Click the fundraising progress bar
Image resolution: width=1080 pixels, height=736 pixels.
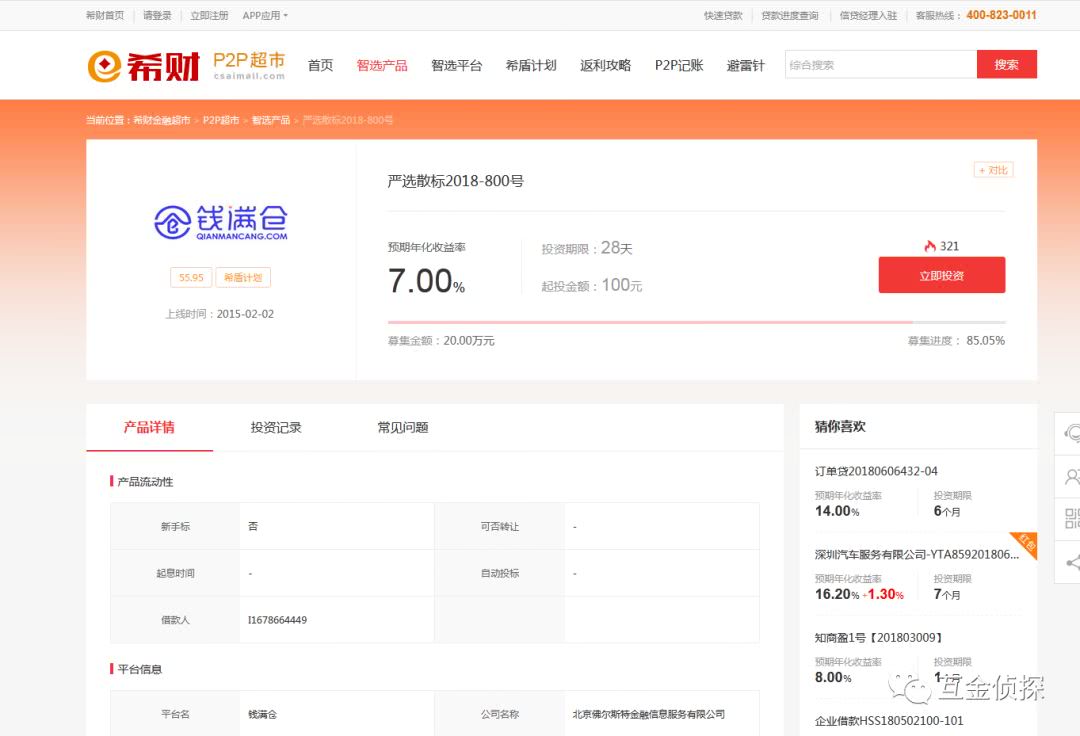696,322
